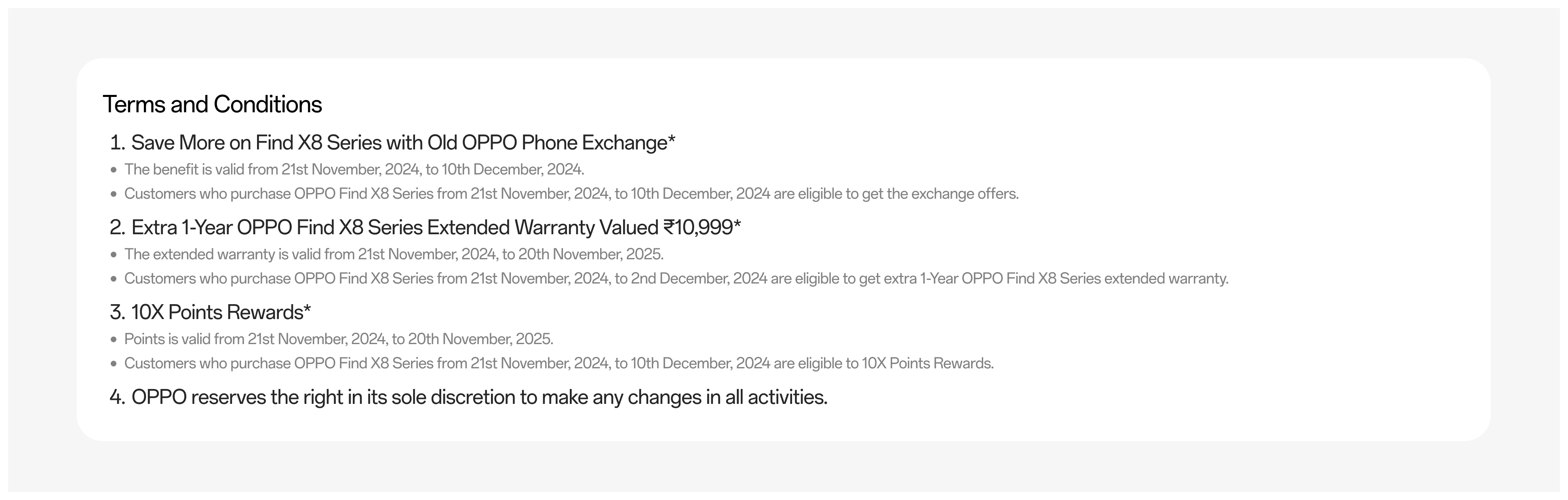This screenshot has width=1568, height=500.
Task: Click the ₹10,999 warranty value
Action: tap(698, 227)
